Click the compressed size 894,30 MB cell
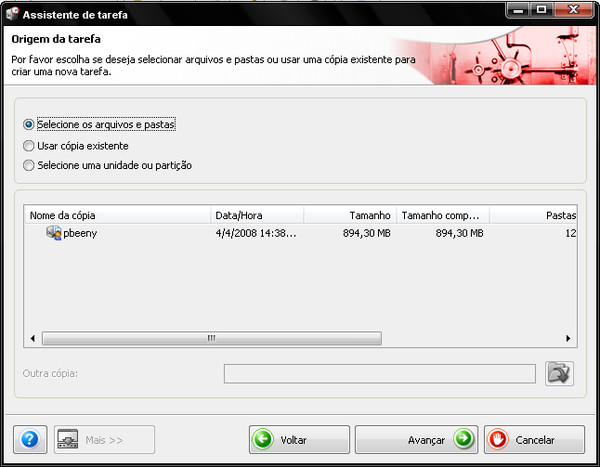 [460, 233]
